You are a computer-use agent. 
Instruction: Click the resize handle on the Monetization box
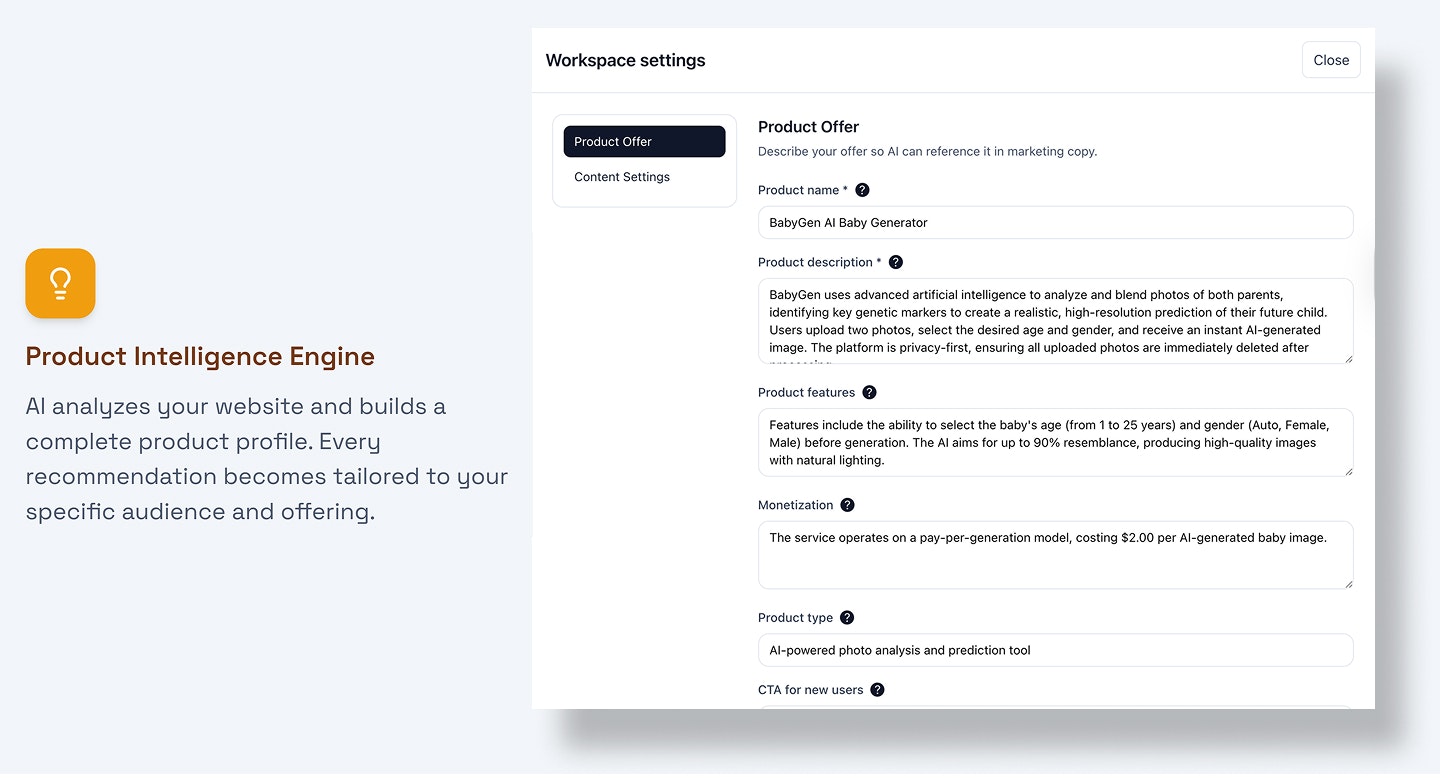(x=1348, y=586)
